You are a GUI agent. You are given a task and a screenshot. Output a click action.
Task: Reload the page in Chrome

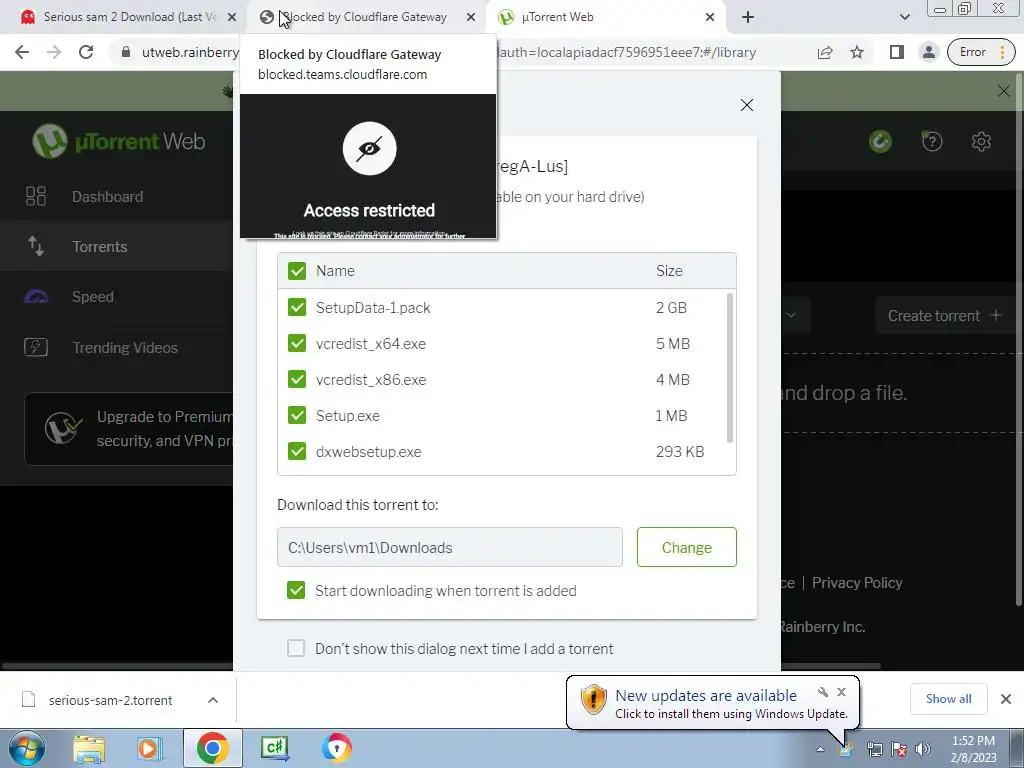(86, 52)
